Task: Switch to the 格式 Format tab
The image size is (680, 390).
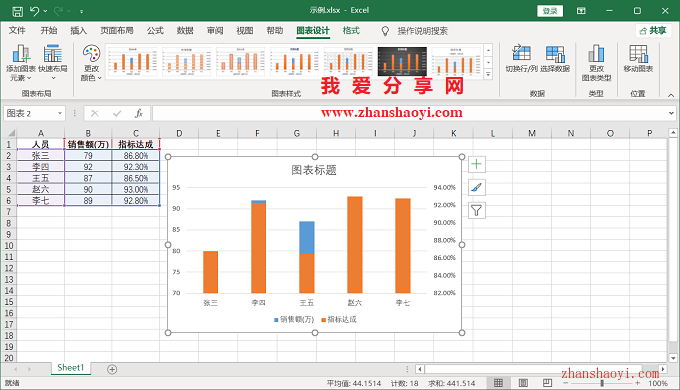Action: click(351, 30)
